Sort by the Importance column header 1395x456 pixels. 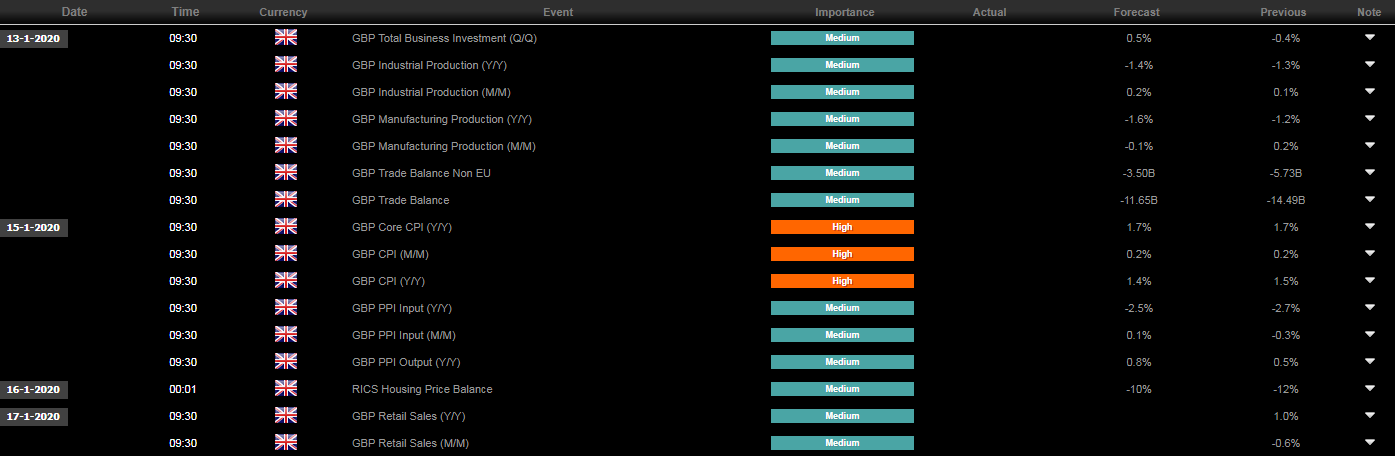click(x=844, y=12)
